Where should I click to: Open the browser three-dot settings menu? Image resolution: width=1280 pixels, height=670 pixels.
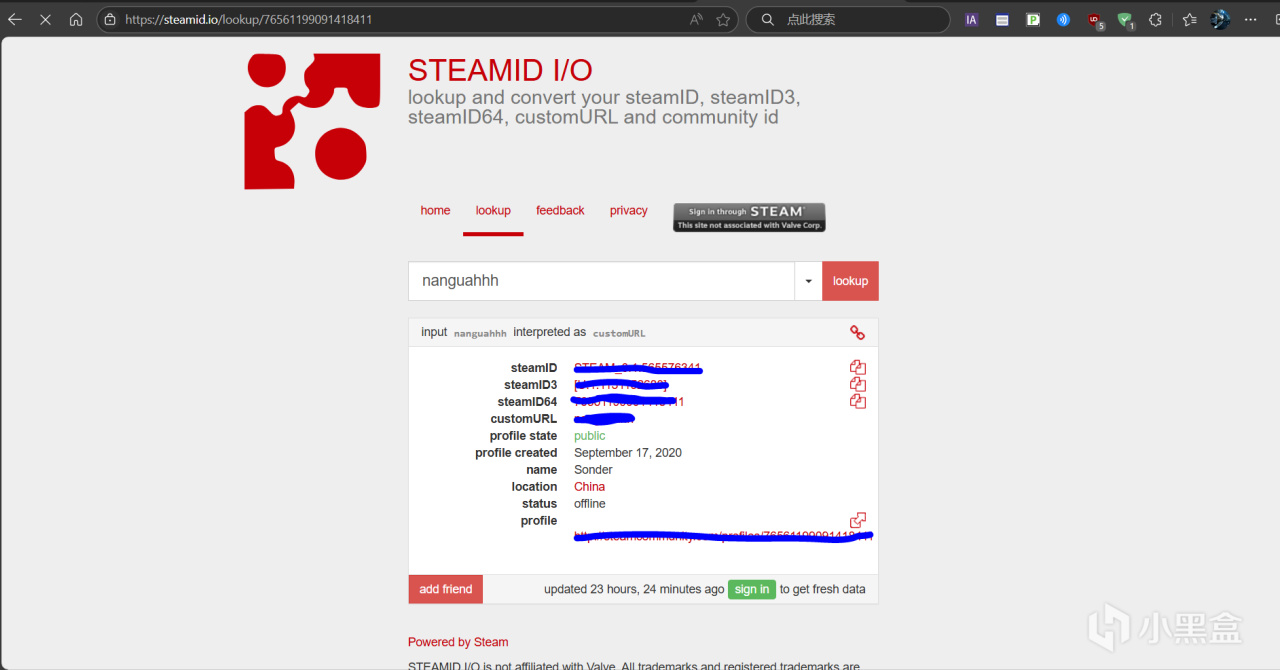point(1251,19)
